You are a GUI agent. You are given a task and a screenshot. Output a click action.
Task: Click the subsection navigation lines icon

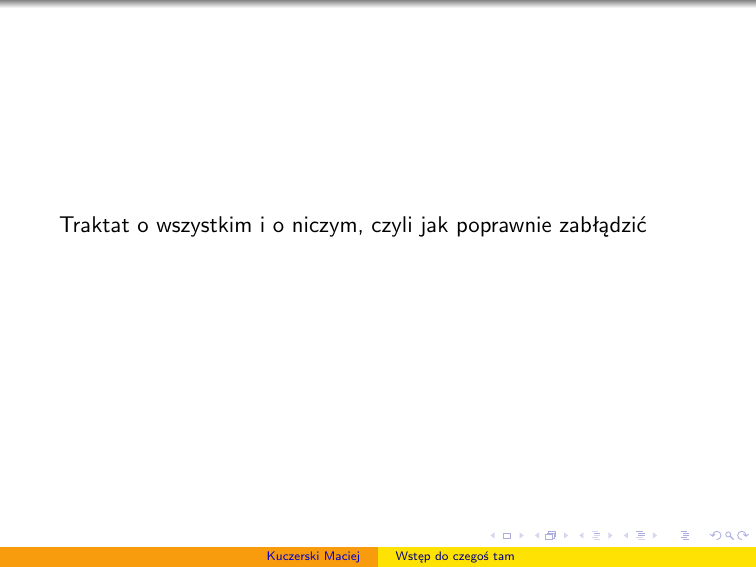(595, 537)
